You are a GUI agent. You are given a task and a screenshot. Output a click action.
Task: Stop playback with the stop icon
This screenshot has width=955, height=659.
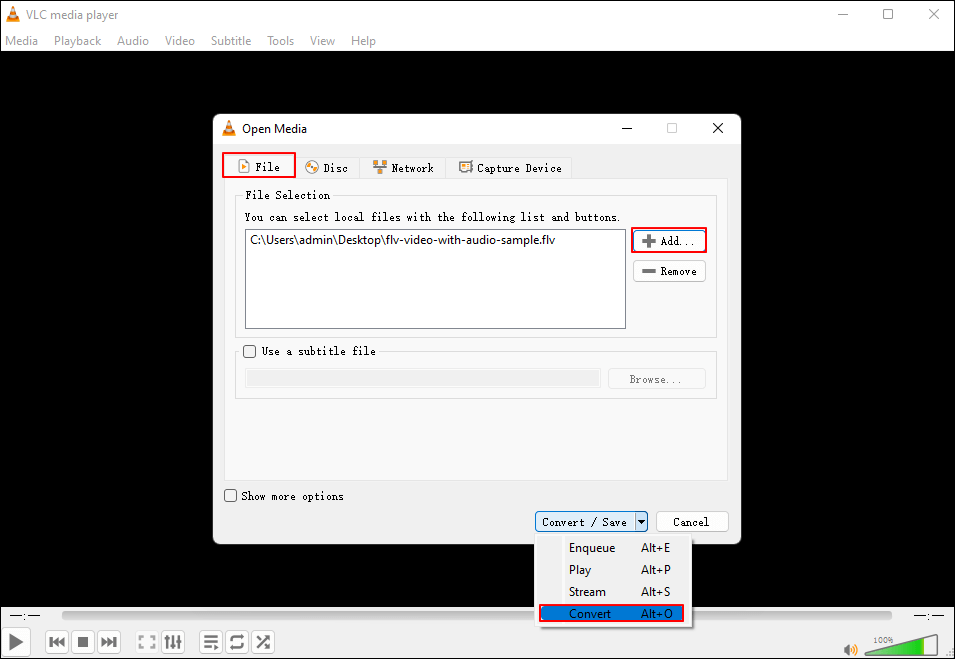(84, 642)
